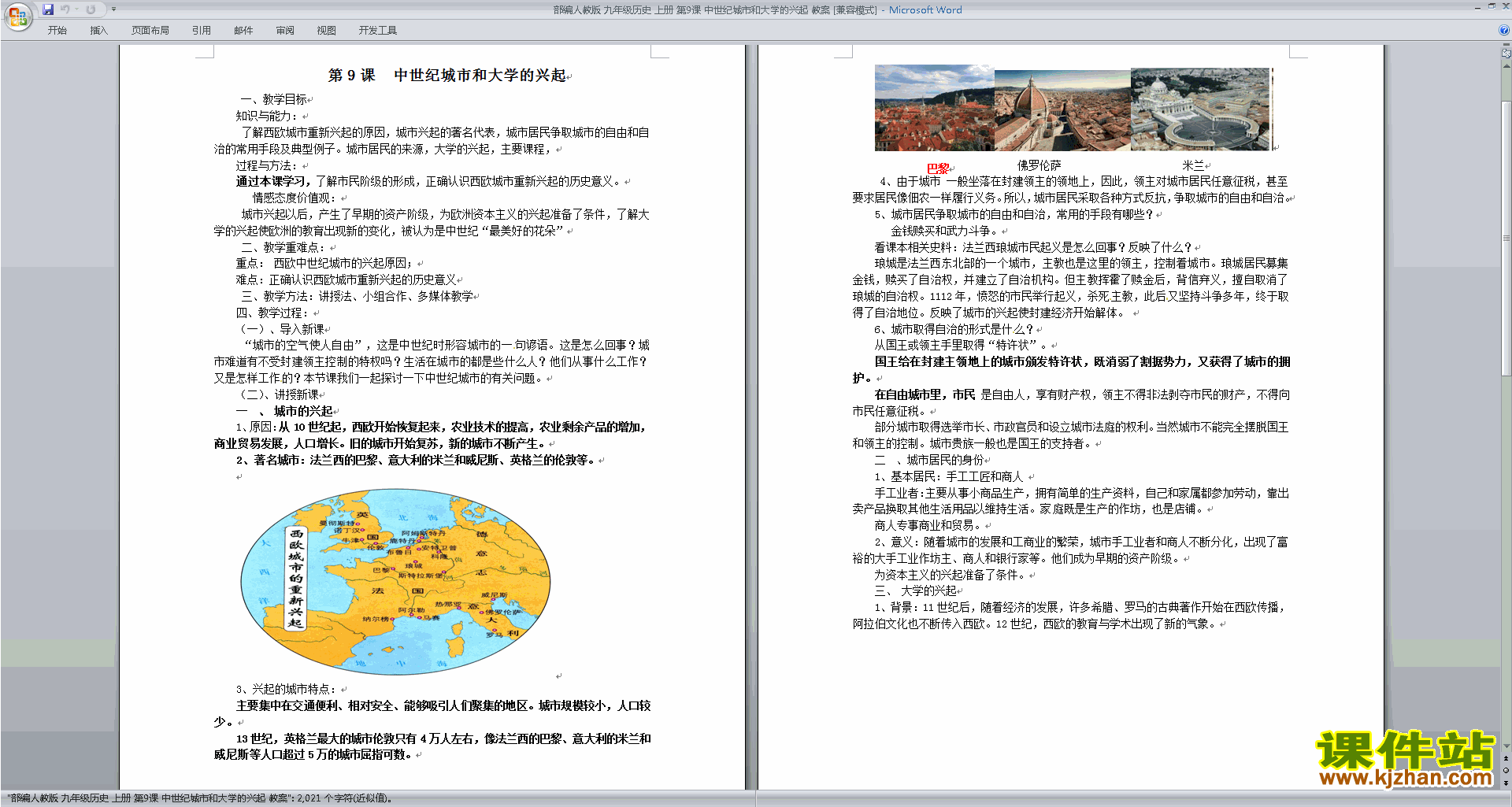Click the 佛罗伦萨 caption
1512x807 pixels.
1039,165
